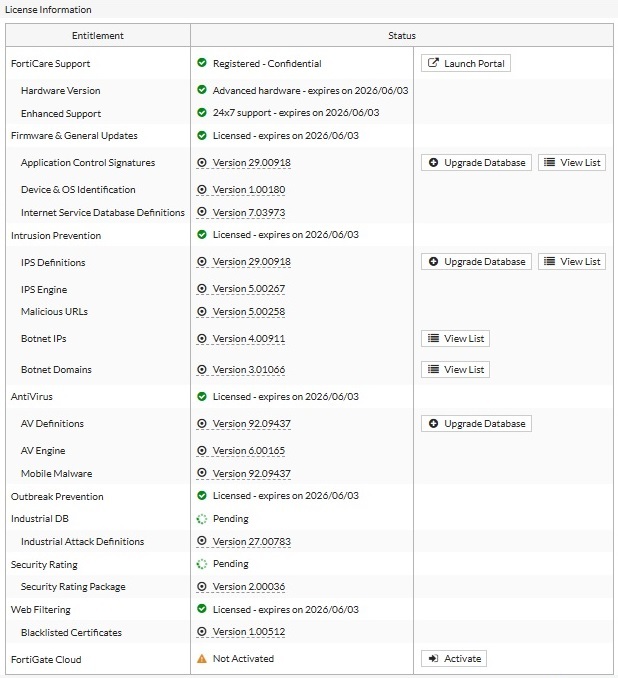Upgrade the AV Definitions database

[x=476, y=424]
